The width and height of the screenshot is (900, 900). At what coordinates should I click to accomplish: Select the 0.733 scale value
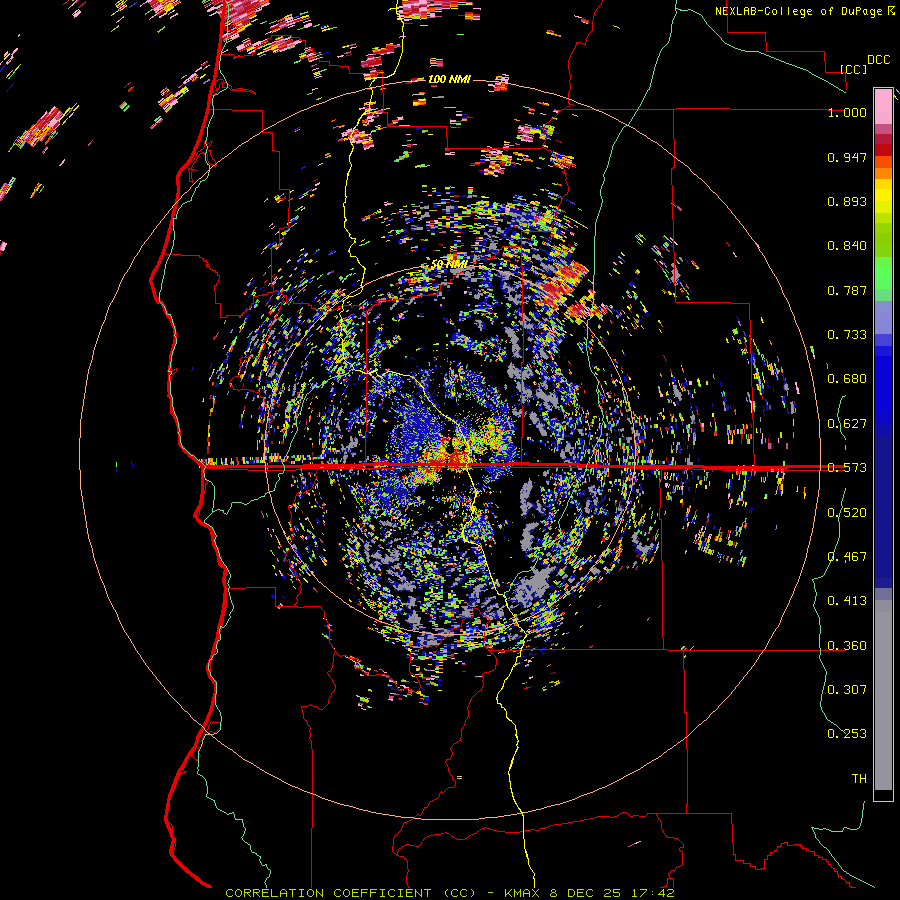click(x=847, y=335)
